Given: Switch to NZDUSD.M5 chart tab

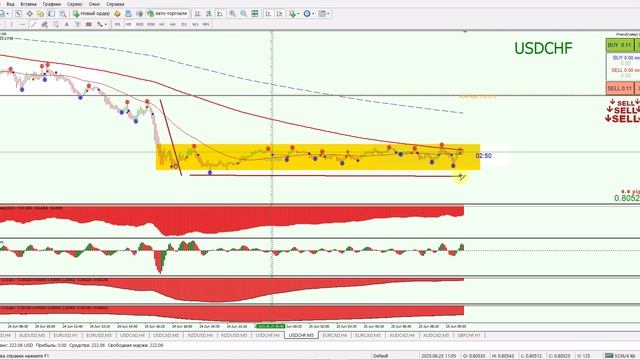Looking at the screenshot, I should point(234,335).
